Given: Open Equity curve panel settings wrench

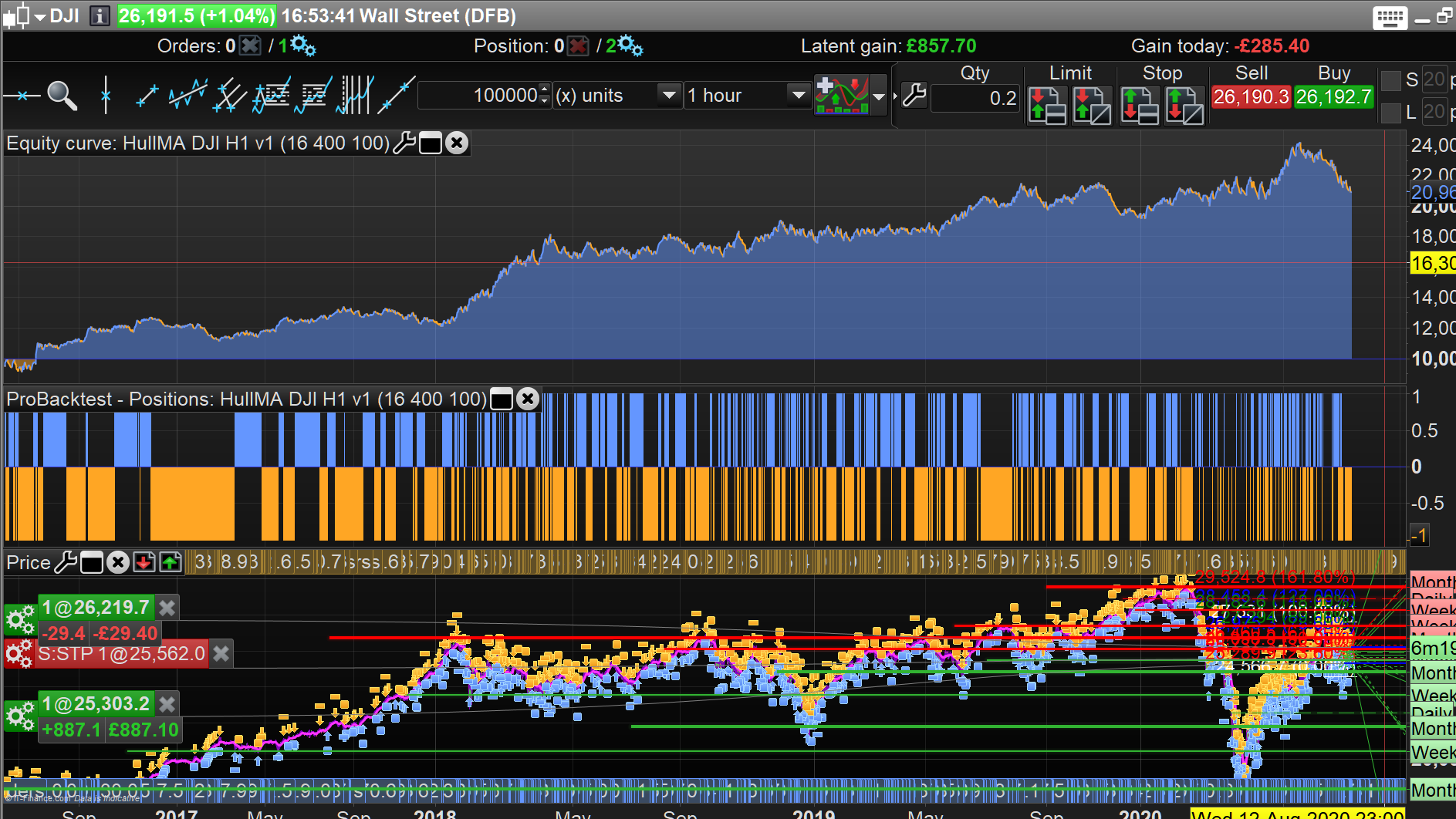Looking at the screenshot, I should coord(404,143).
